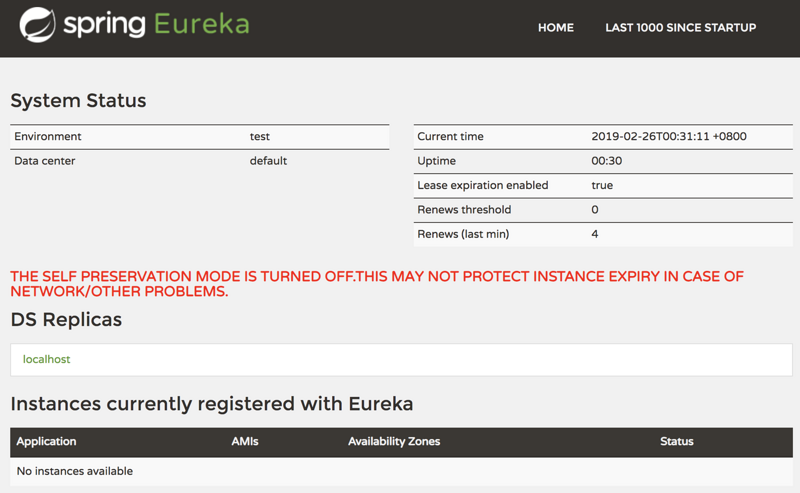
Task: Click the Spring leaf logo icon
Action: pos(37,24)
